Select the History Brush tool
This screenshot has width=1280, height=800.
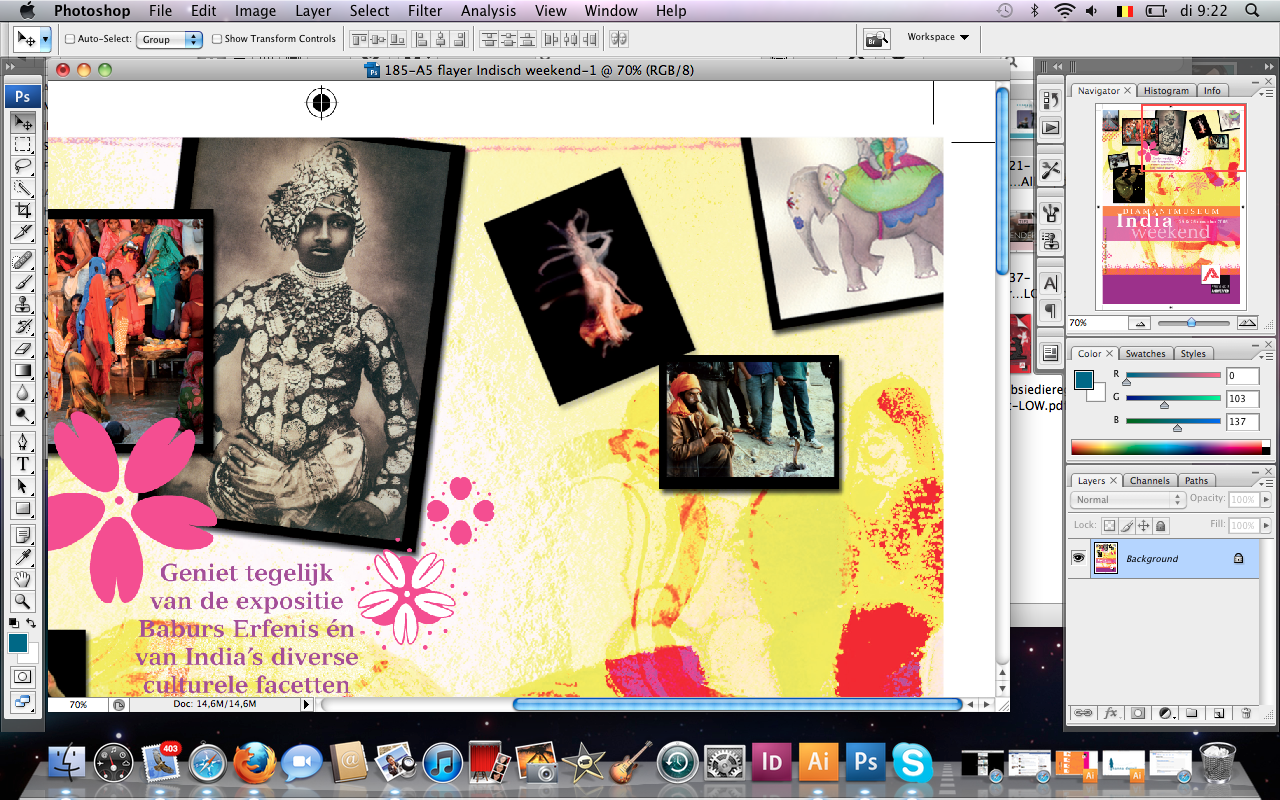(x=22, y=326)
